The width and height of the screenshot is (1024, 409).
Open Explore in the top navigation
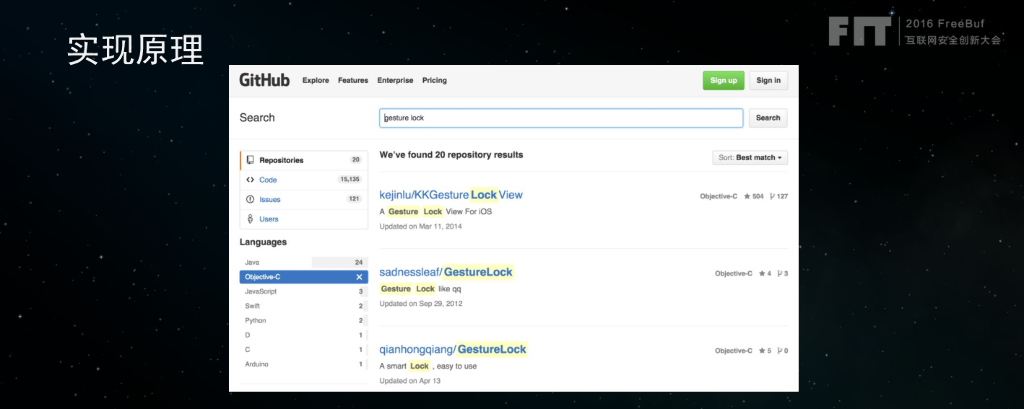coord(315,80)
